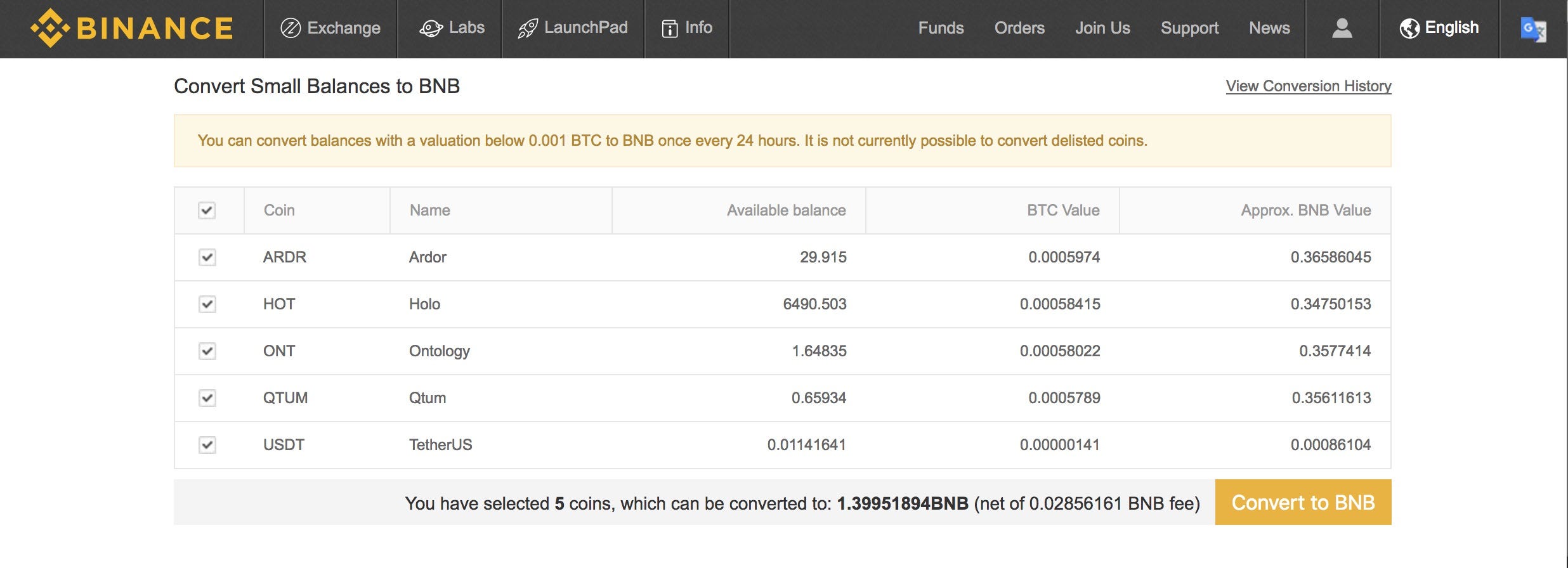The height and width of the screenshot is (568, 1568).
Task: Click the QTUM coin symbol cell
Action: click(285, 398)
